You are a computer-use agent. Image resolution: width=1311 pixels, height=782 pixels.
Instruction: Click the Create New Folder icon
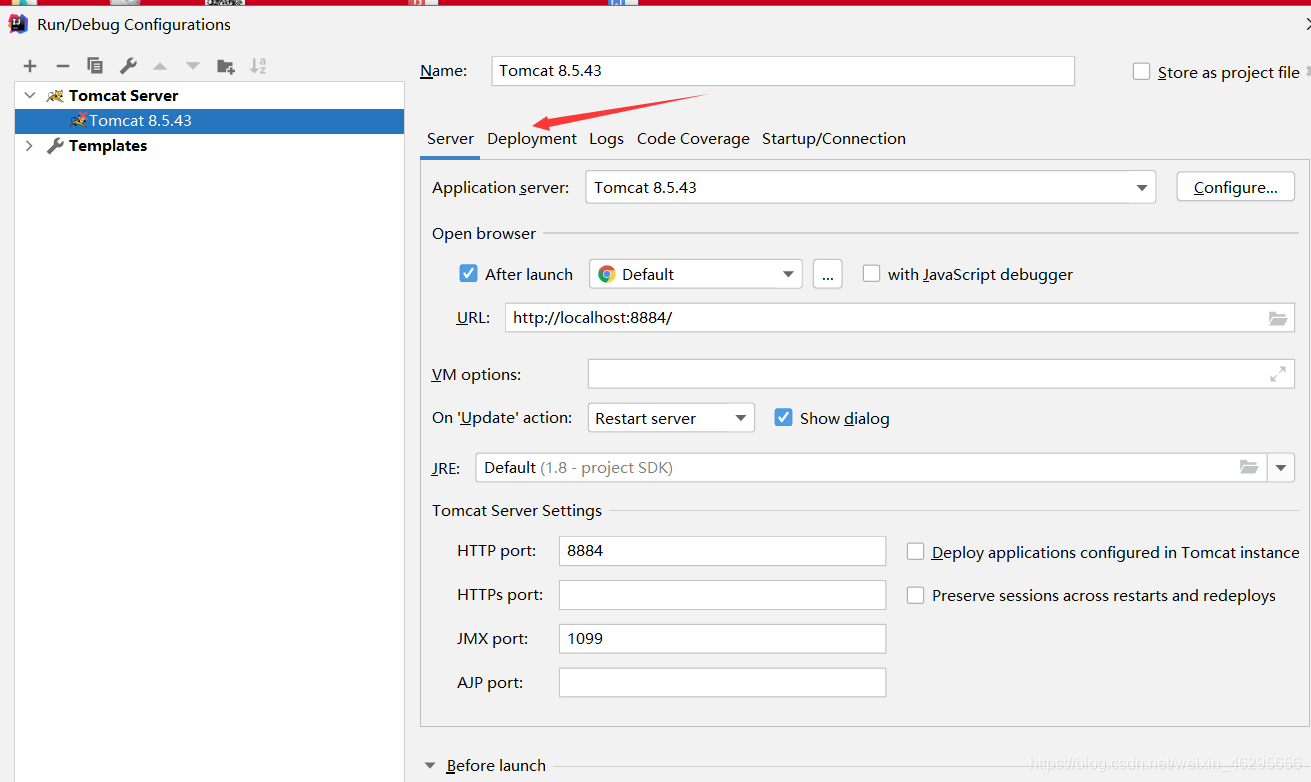(226, 66)
